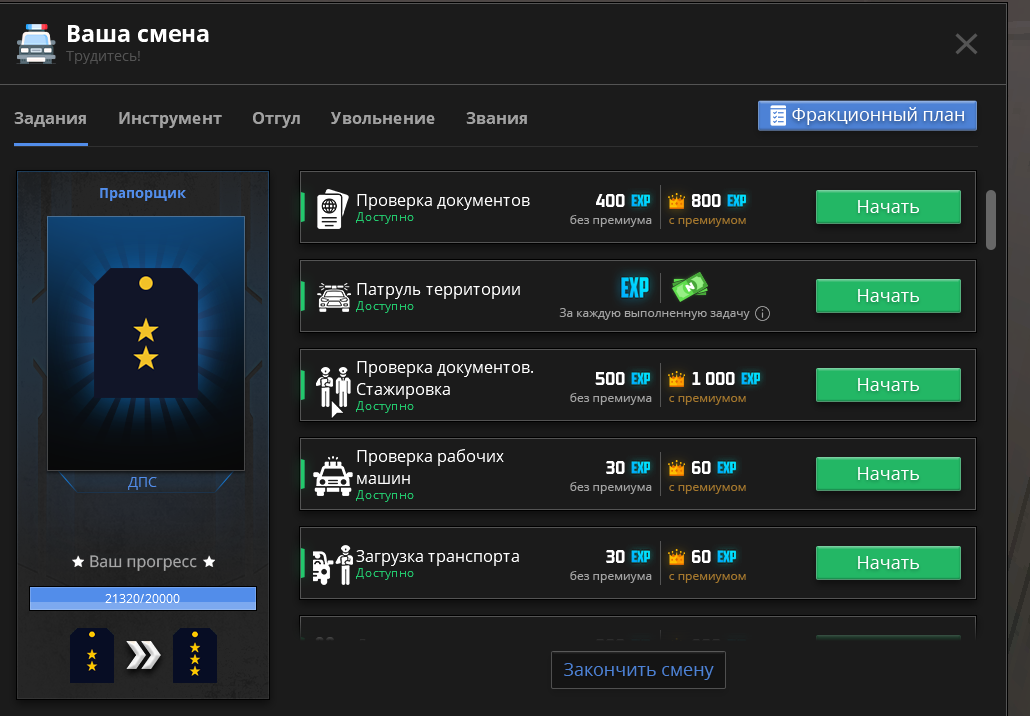The height and width of the screenshot is (716, 1030).
Task: Click the Трудитесь! subtitle
Action: click(103, 56)
